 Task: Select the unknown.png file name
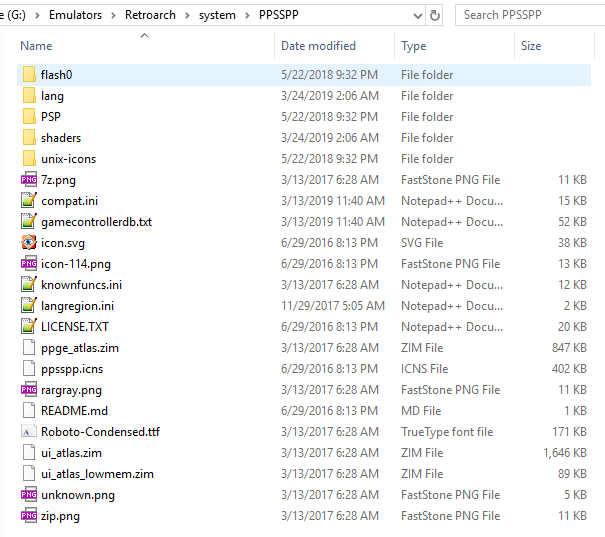78,495
